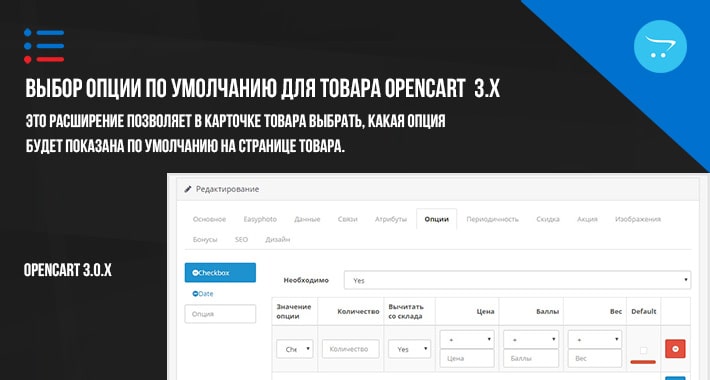This screenshot has height=380, width=710.
Task: Switch to the Изображения tab
Action: 638,219
